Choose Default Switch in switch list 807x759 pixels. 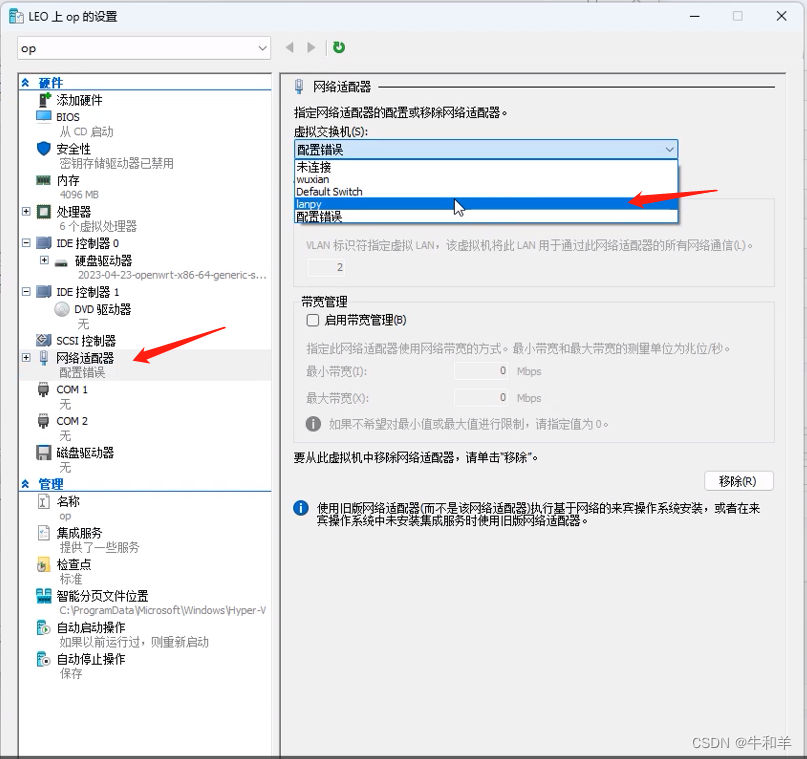(486, 191)
